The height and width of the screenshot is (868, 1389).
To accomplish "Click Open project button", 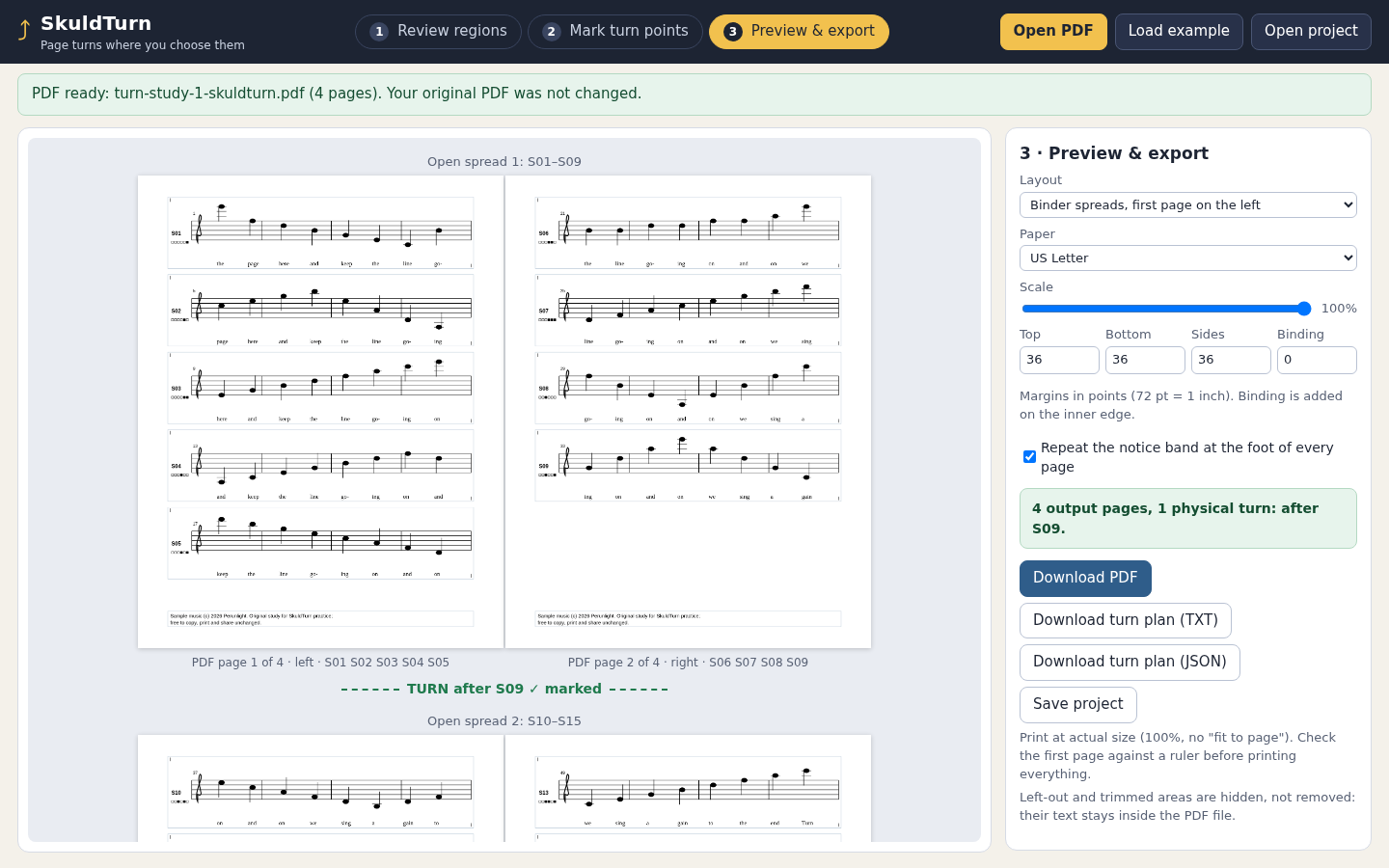I will pyautogui.click(x=1311, y=32).
